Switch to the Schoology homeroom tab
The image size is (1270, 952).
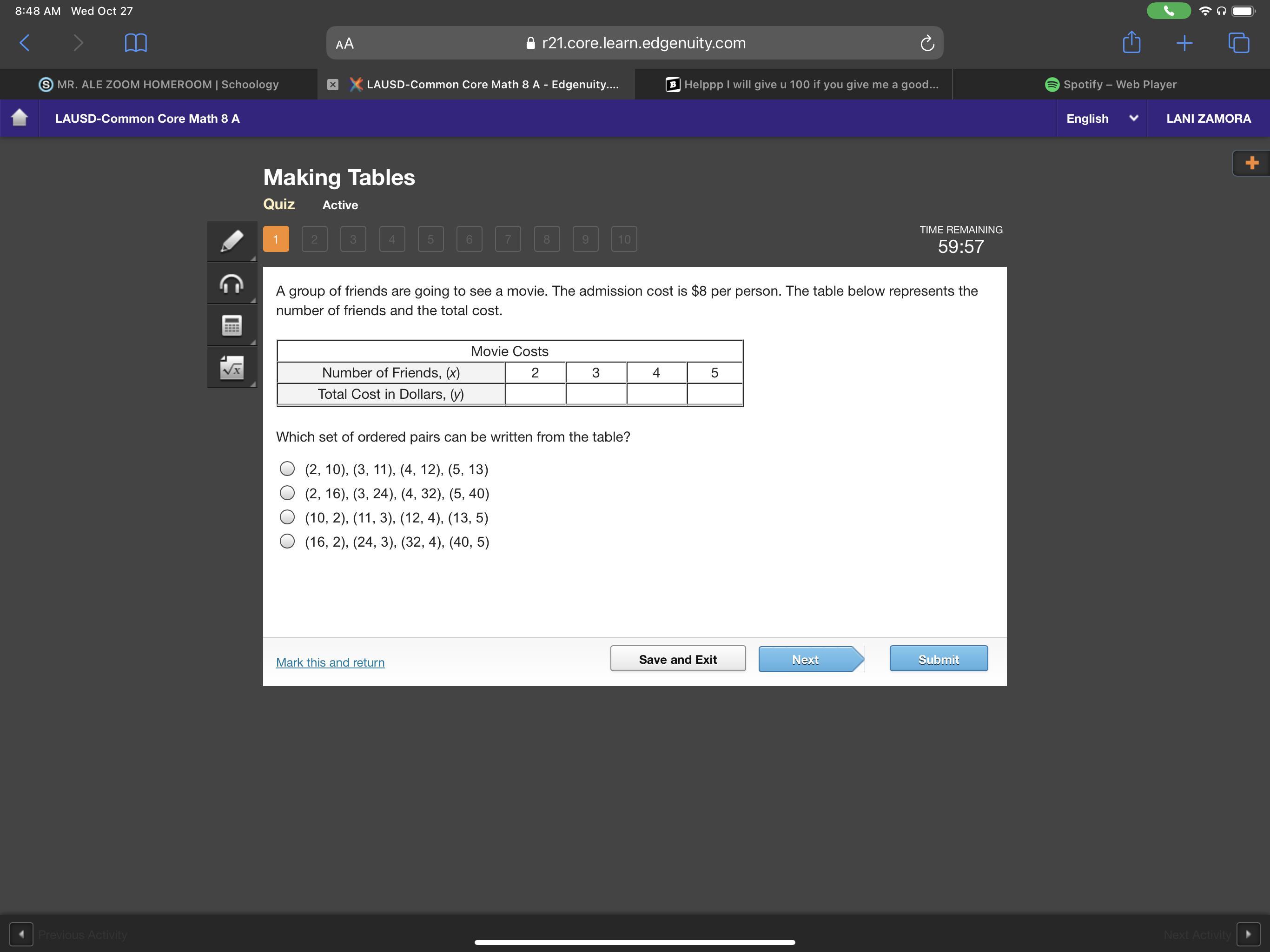pos(159,85)
